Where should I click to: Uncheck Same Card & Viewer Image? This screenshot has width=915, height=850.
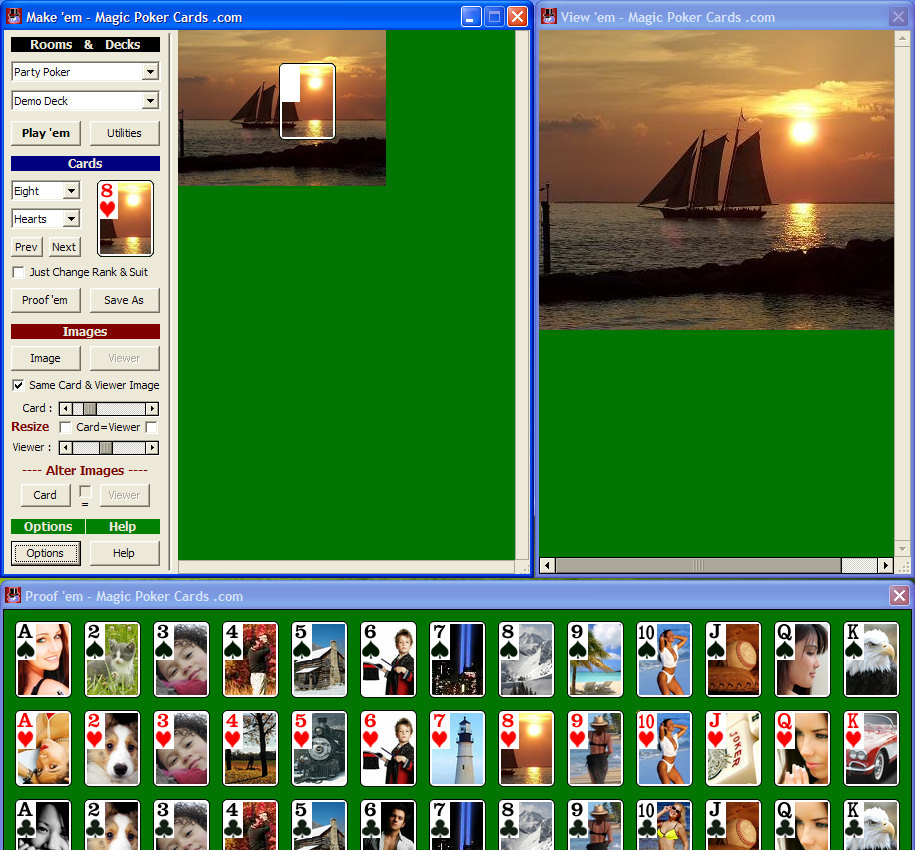tap(18, 385)
